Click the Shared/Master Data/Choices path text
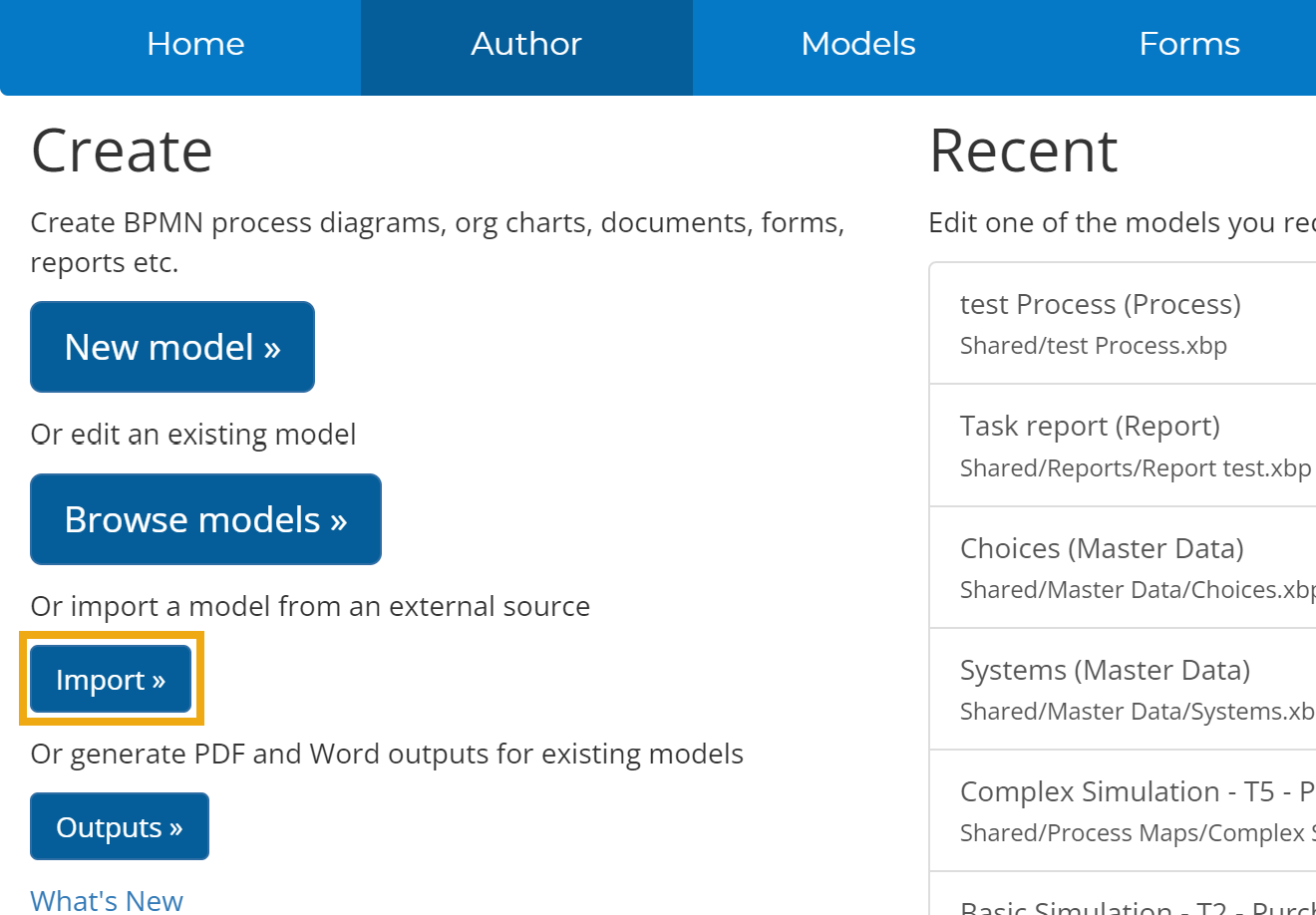 pos(1137,590)
